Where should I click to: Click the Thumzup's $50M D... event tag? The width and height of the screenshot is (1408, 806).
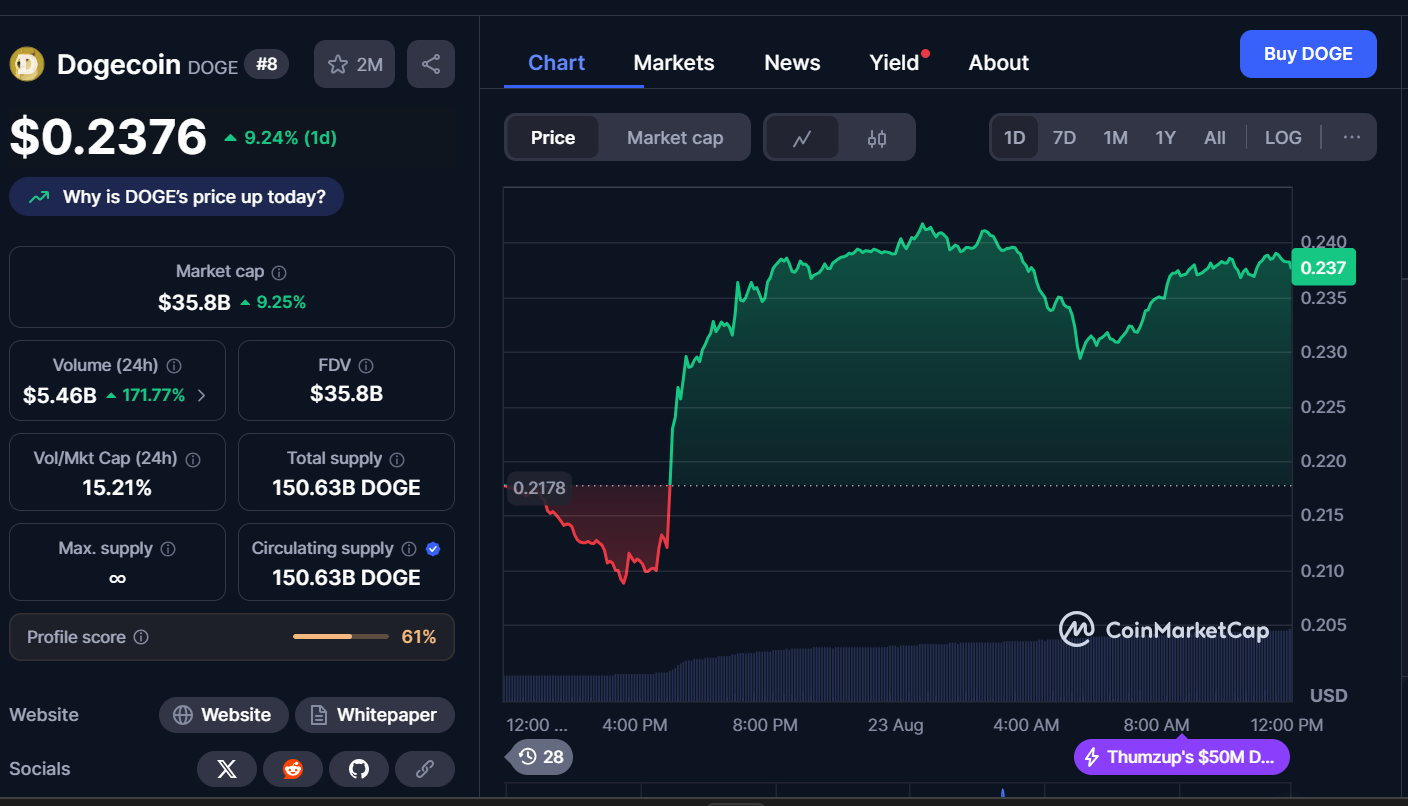click(x=1182, y=757)
